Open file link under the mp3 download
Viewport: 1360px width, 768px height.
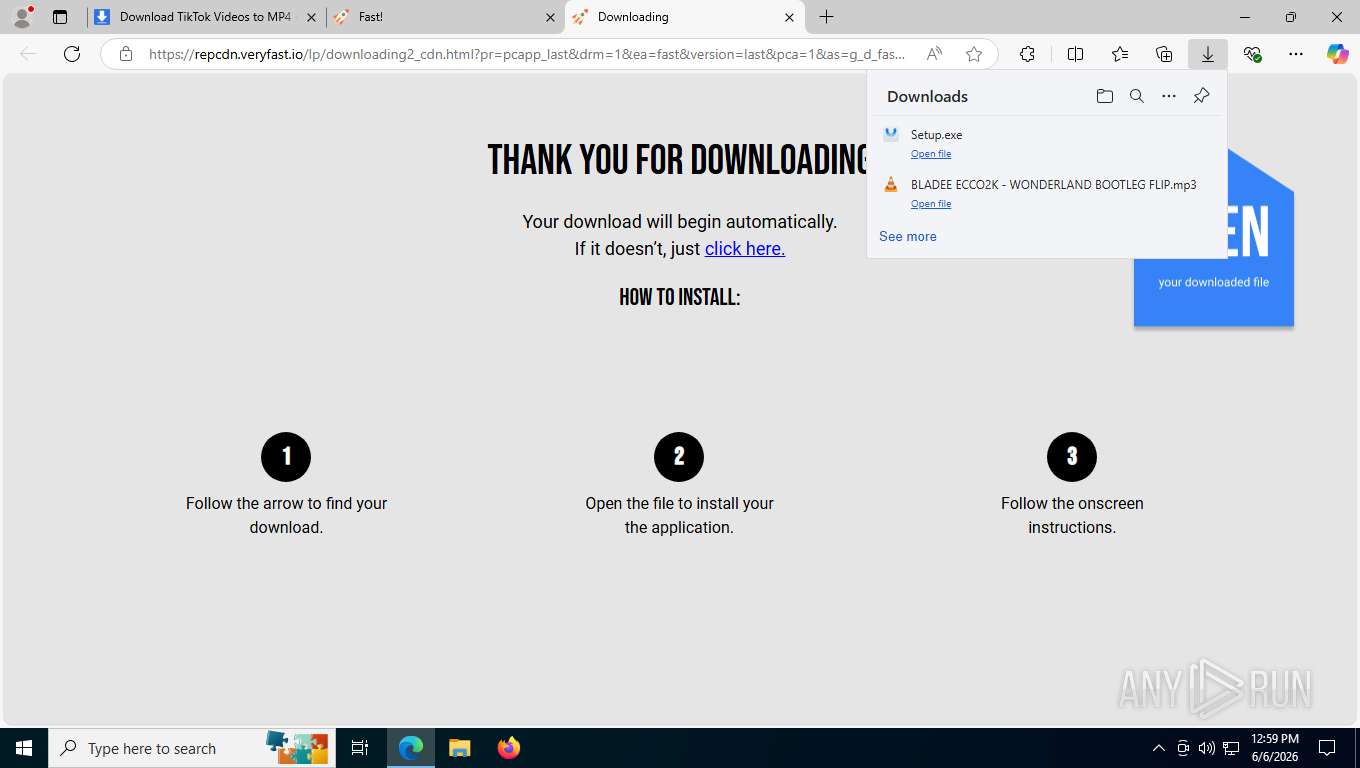pyautogui.click(x=931, y=204)
